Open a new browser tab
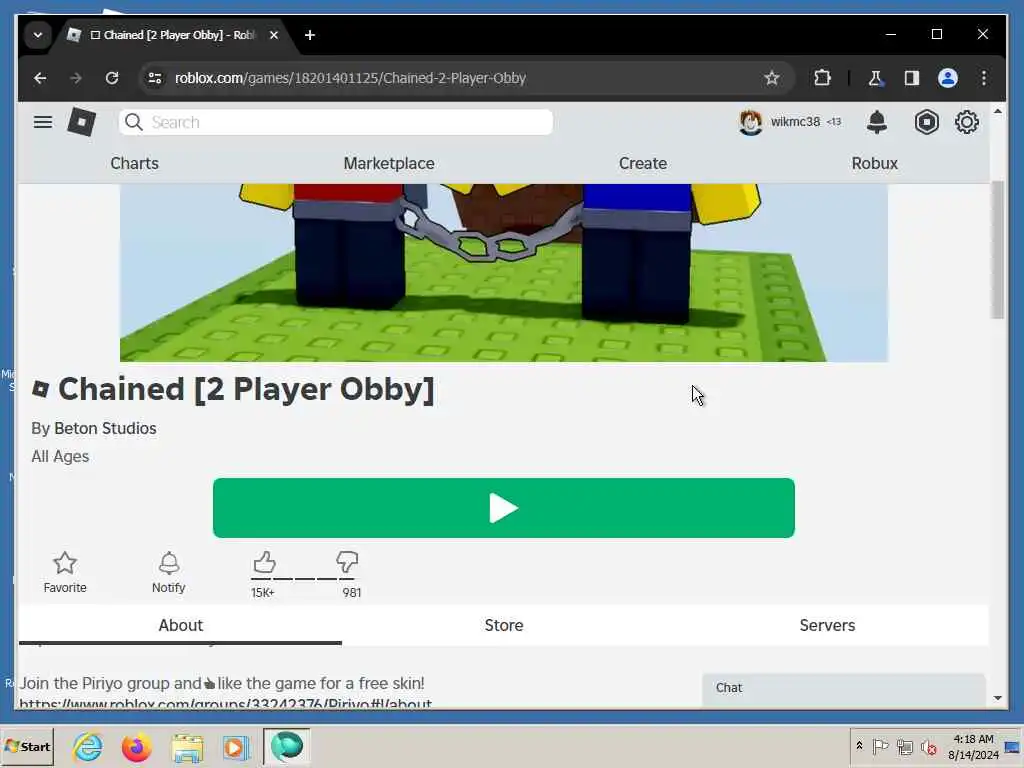1024x768 pixels. tap(310, 35)
